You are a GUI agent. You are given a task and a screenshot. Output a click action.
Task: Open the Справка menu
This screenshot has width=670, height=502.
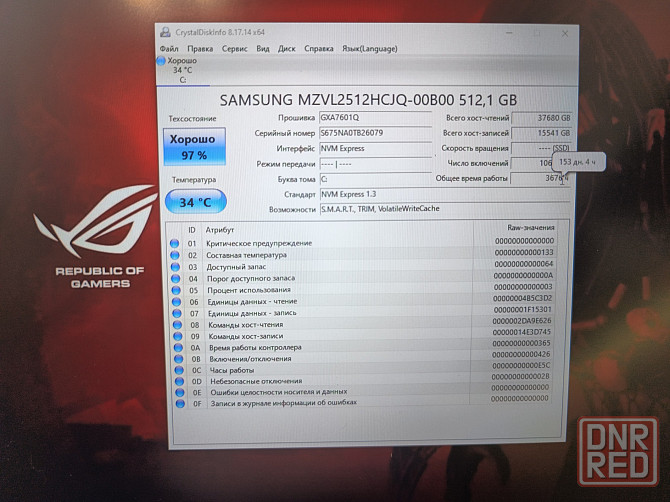coord(319,49)
